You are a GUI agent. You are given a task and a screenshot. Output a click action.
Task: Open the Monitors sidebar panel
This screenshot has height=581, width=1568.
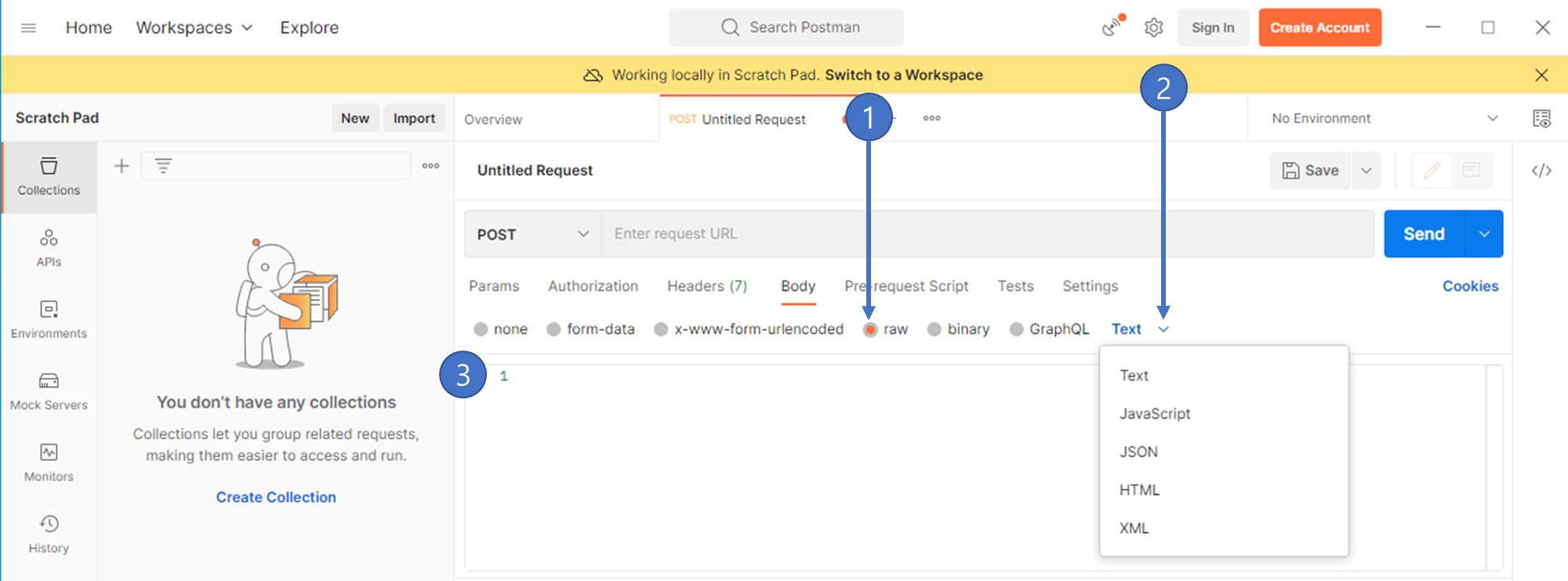point(49,463)
